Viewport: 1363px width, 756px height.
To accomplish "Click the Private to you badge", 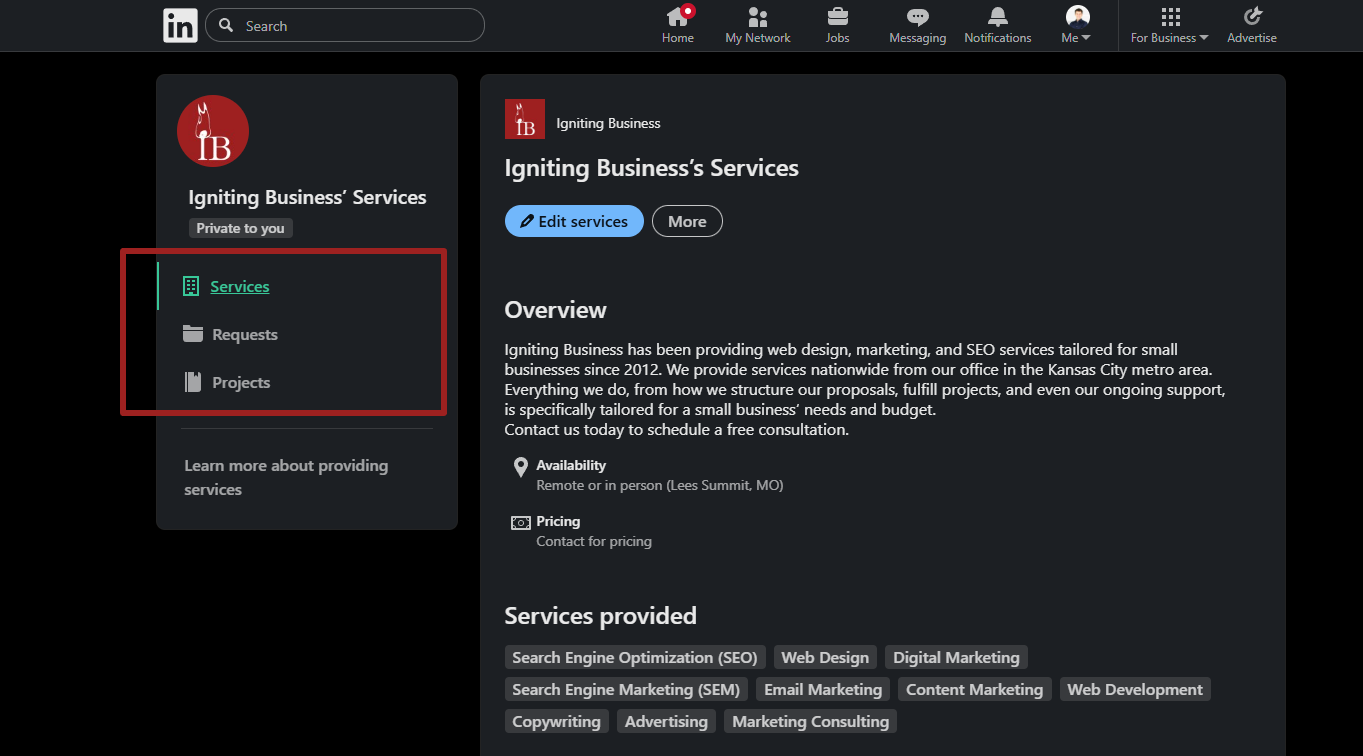I will click(240, 228).
